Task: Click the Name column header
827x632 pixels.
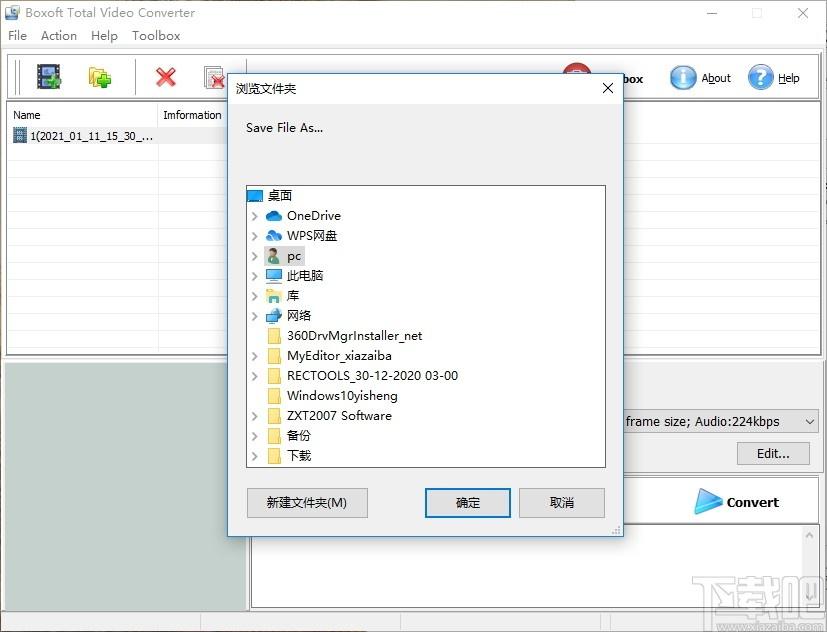Action: click(x=82, y=115)
